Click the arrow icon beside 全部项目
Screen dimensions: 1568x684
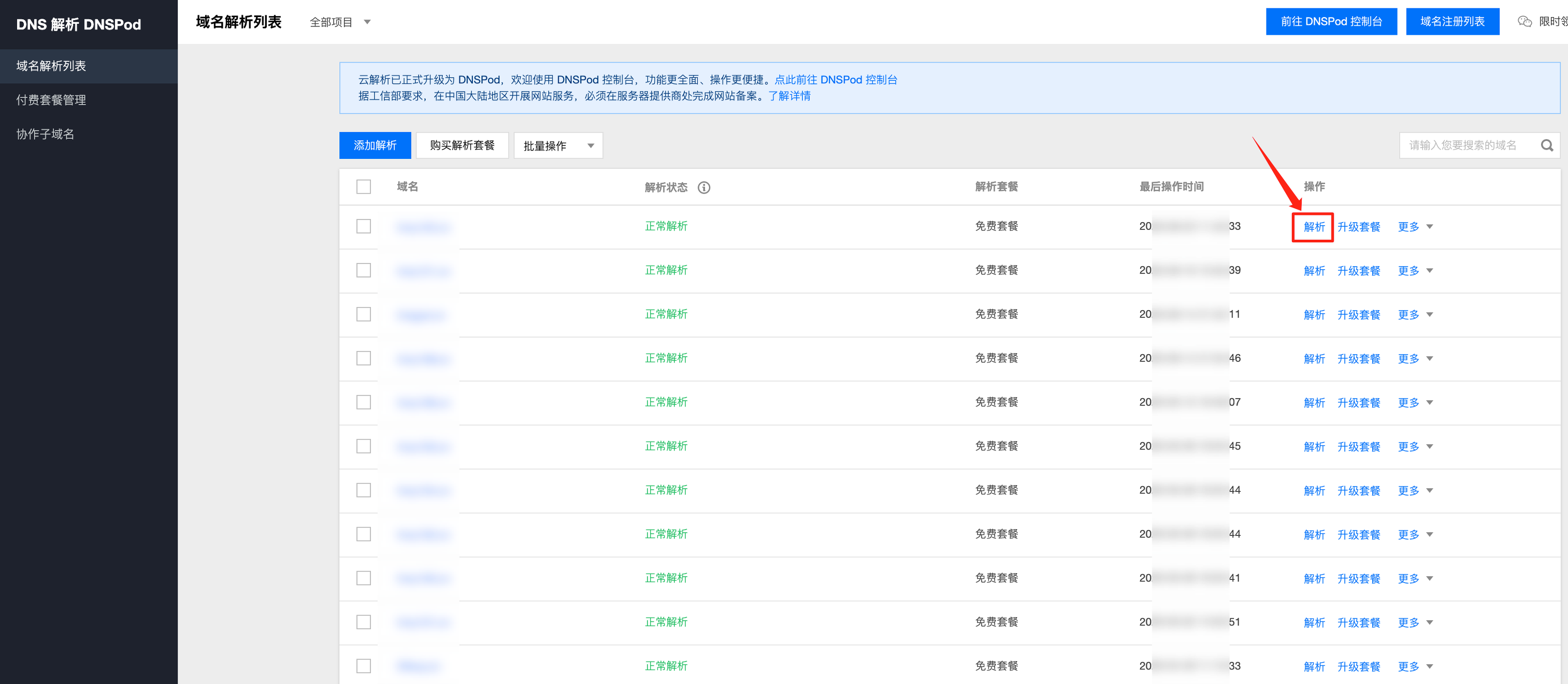click(367, 22)
